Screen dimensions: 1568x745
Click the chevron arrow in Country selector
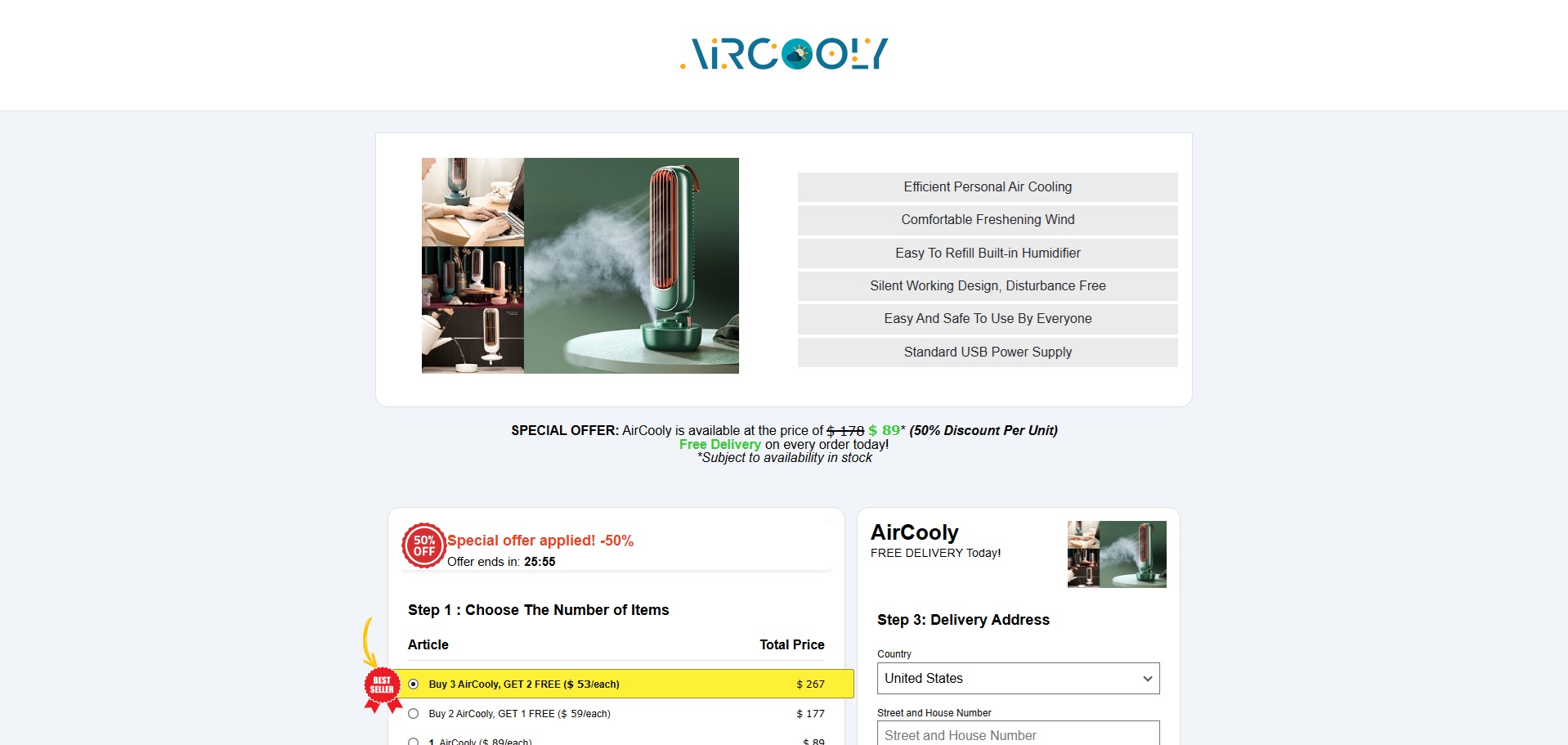(1147, 679)
